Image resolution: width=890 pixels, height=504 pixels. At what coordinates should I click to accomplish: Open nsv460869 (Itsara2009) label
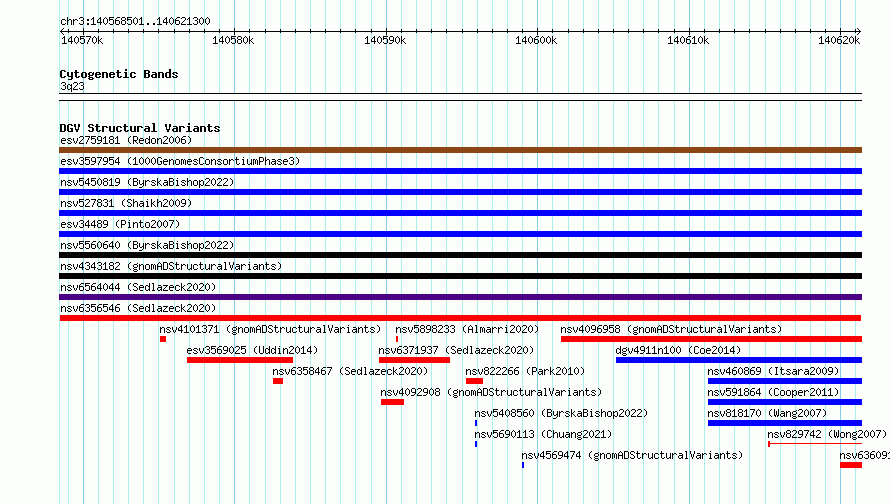(773, 371)
